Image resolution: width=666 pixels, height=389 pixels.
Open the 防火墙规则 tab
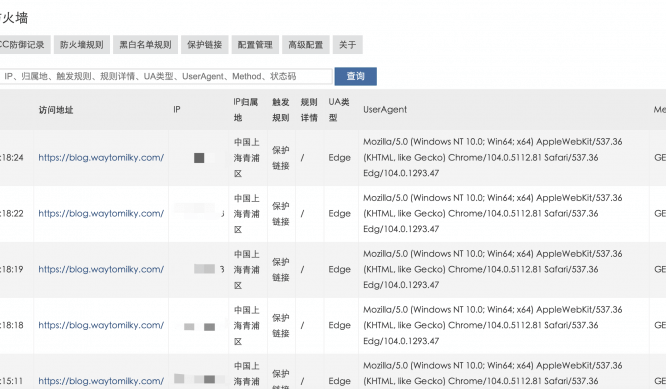click(82, 45)
